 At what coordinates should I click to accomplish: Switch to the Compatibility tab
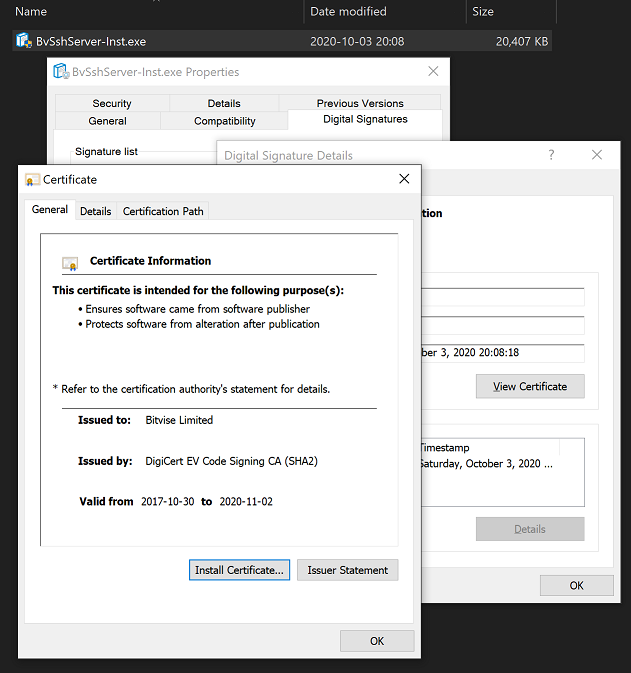coord(225,121)
